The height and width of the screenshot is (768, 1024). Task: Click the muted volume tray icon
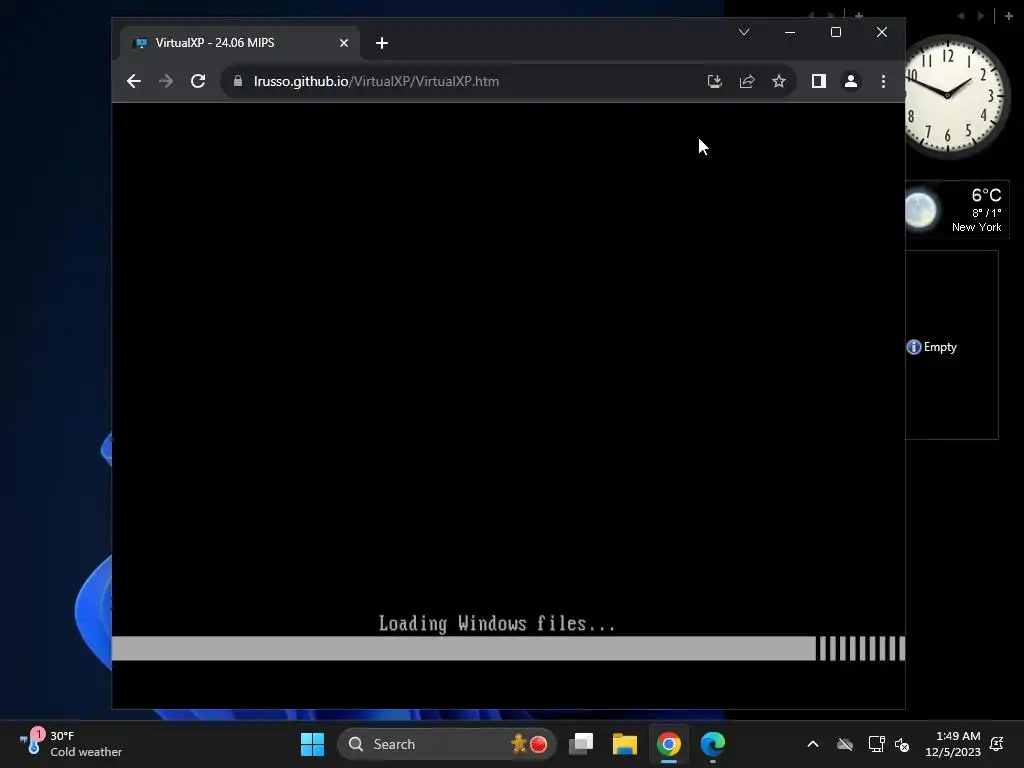click(902, 744)
